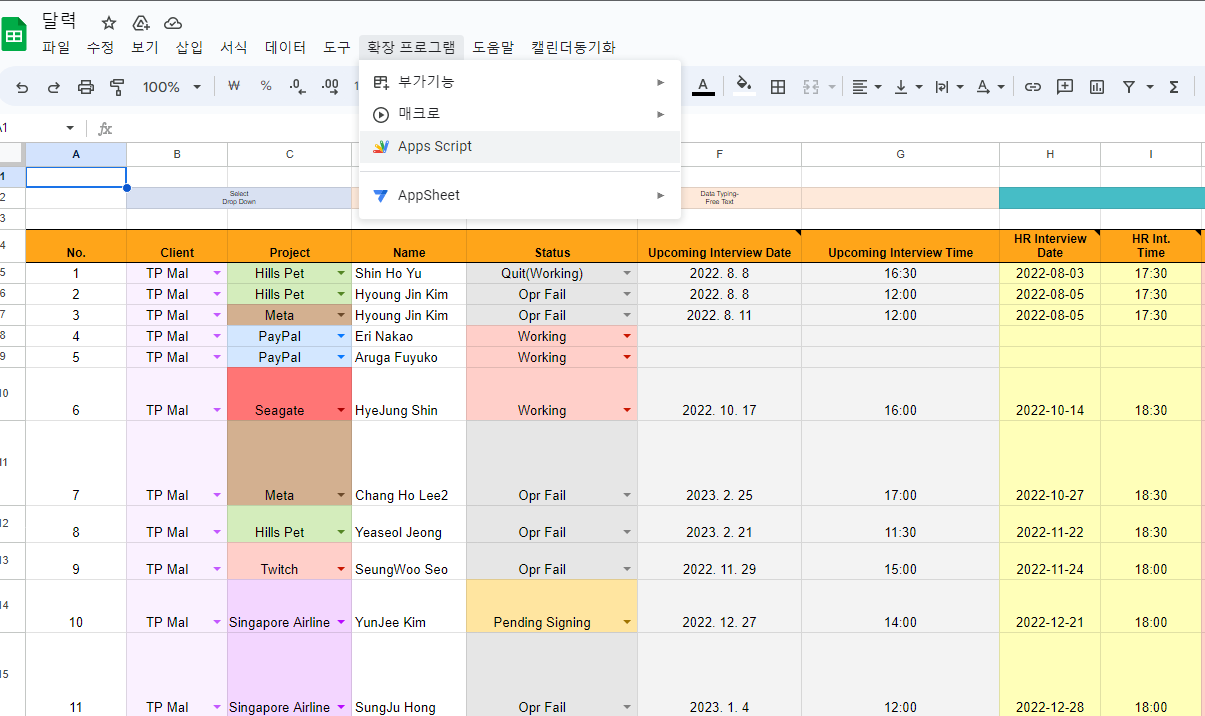Select cell with Chang Ho Lee2
1205x716 pixels.
coord(409,463)
